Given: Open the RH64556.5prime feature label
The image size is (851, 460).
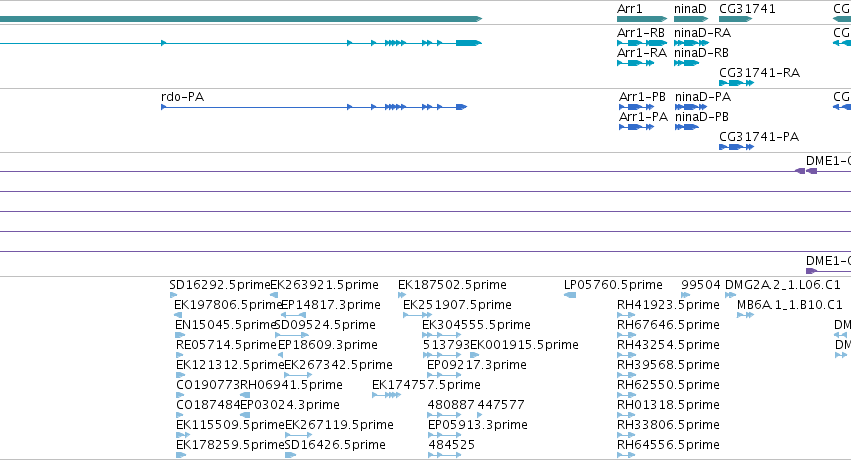Looking at the screenshot, I should pyautogui.click(x=668, y=445).
